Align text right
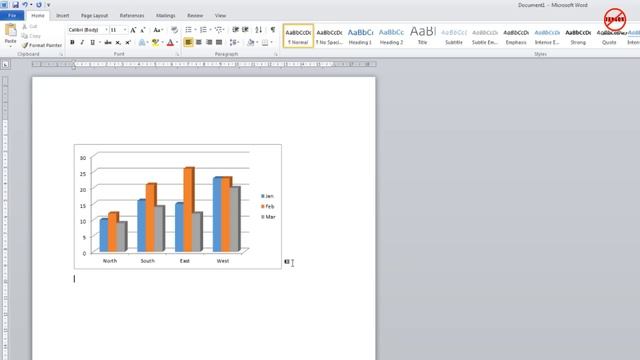640x360 pixels. (209, 42)
